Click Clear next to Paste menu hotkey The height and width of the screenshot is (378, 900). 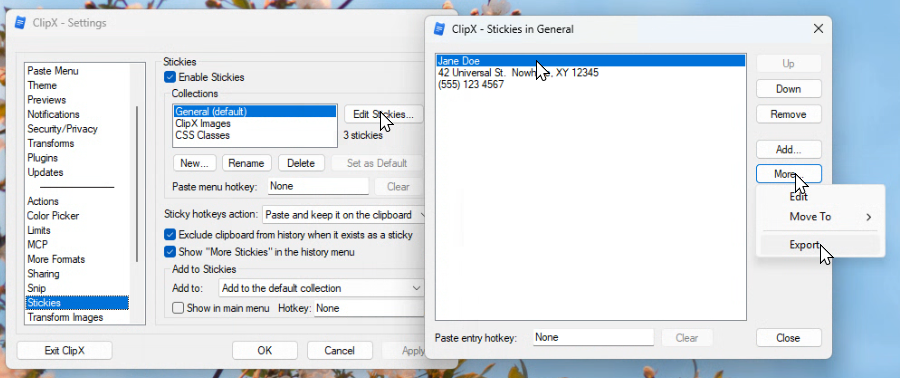[398, 186]
